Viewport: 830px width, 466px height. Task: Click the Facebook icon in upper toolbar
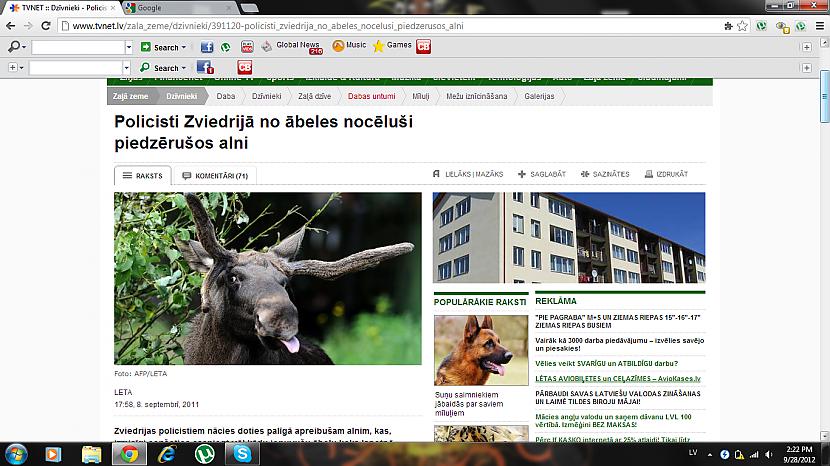207,47
